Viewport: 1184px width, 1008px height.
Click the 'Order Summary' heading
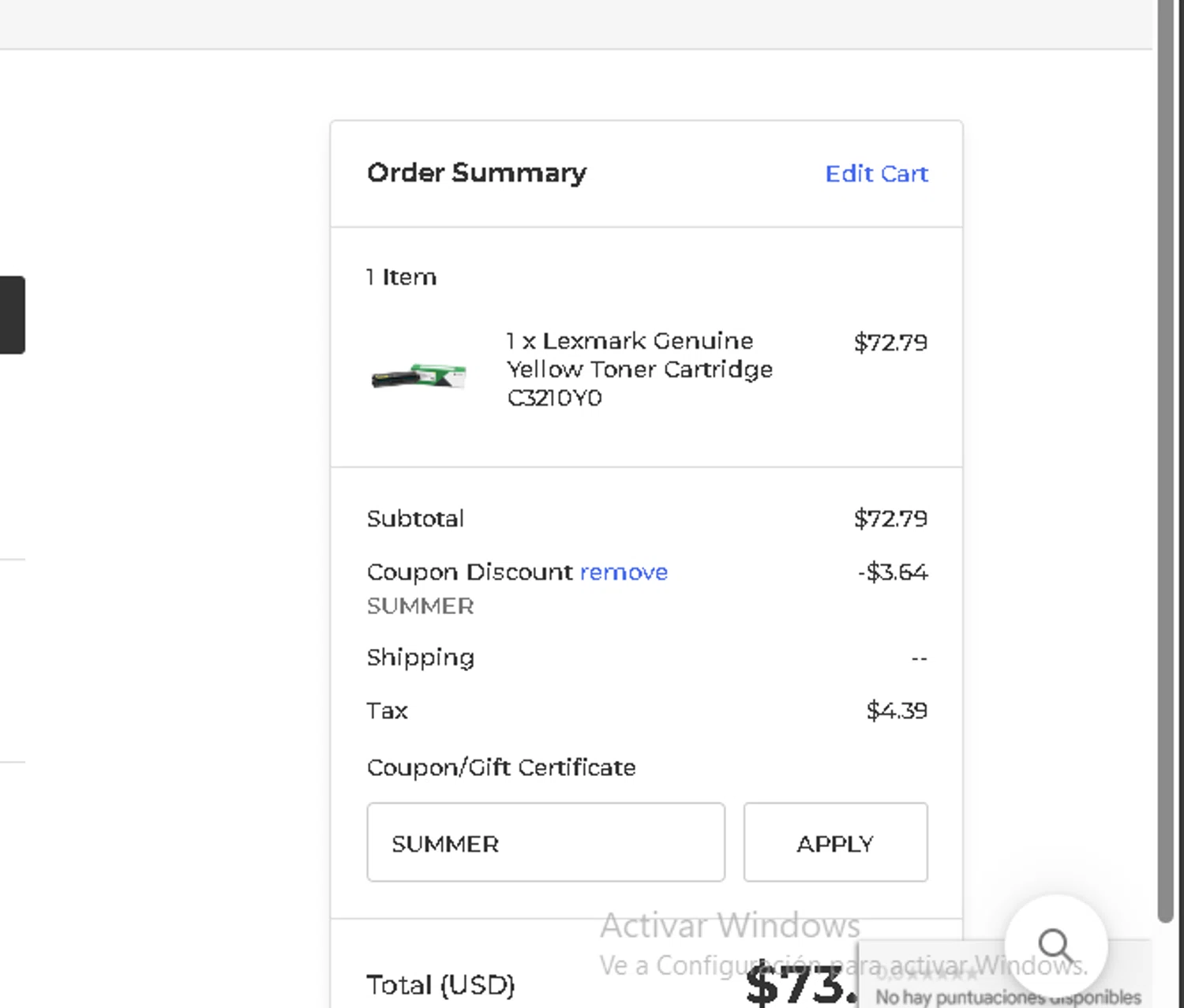pos(477,173)
